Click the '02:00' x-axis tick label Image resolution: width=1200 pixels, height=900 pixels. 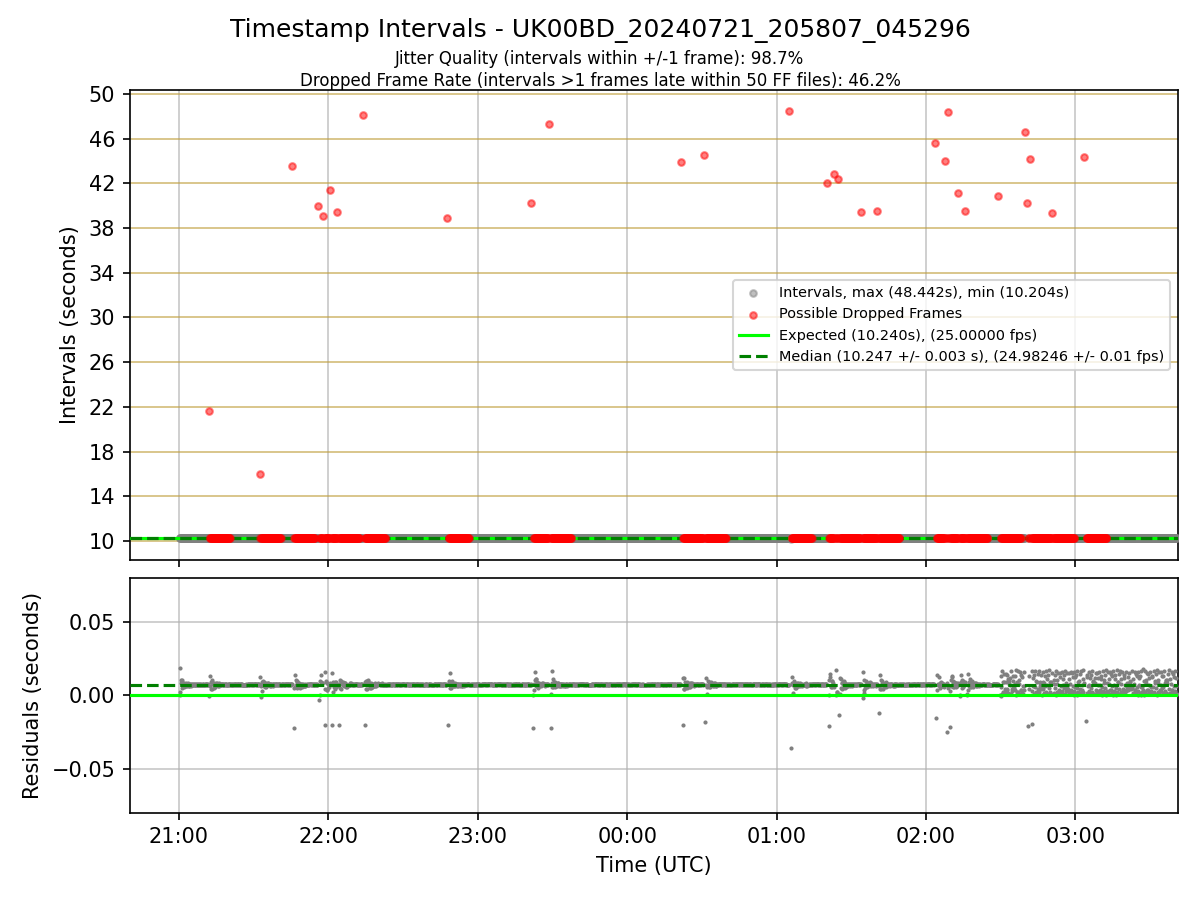925,835
